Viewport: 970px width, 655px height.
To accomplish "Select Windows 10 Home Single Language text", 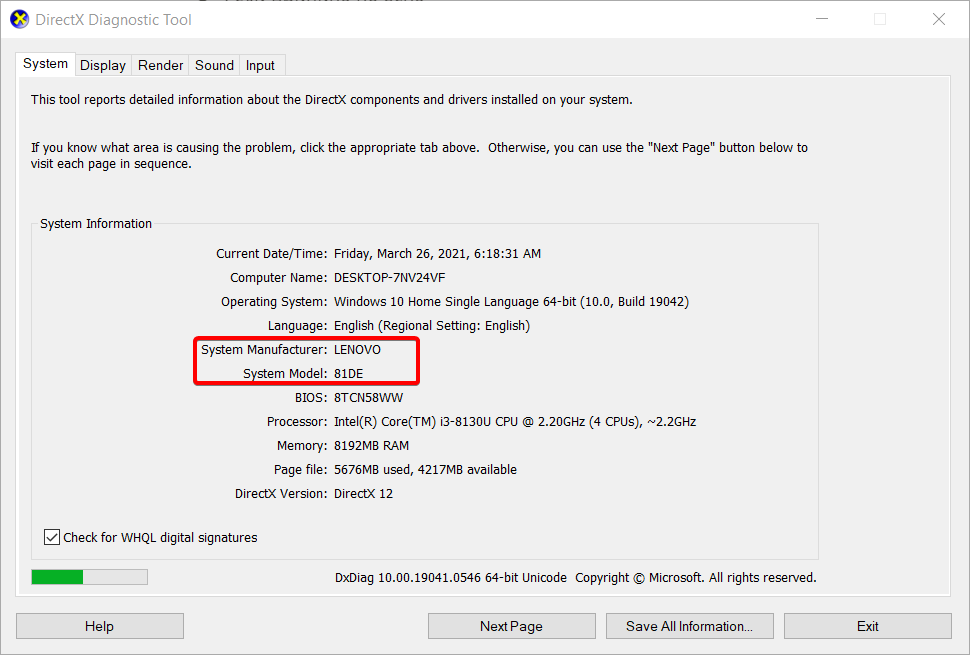I will [x=436, y=302].
